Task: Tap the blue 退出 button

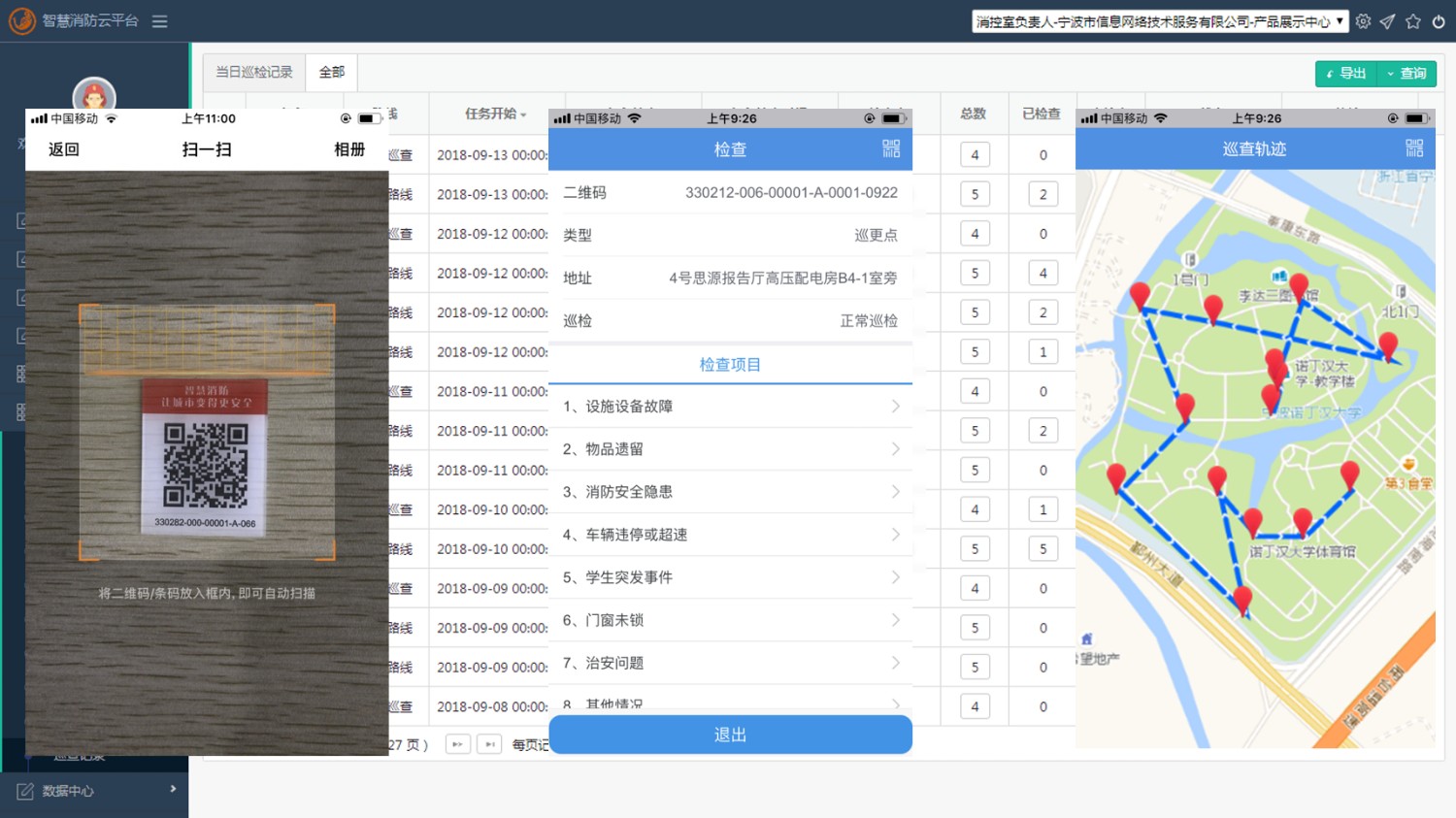Action: point(730,735)
